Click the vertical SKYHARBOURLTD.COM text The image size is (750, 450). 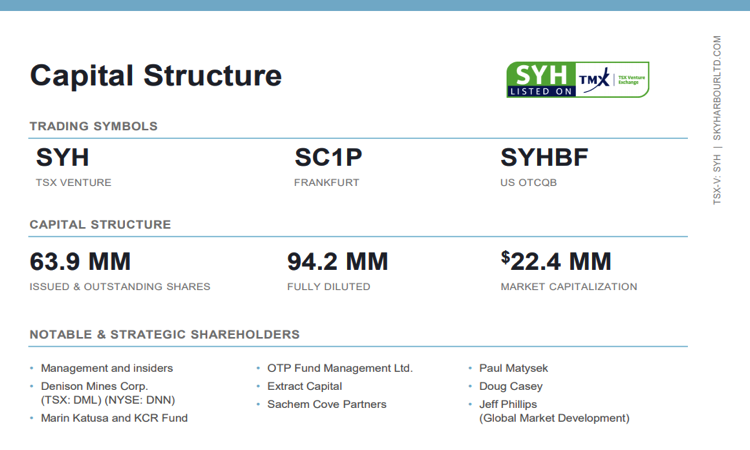coord(717,88)
